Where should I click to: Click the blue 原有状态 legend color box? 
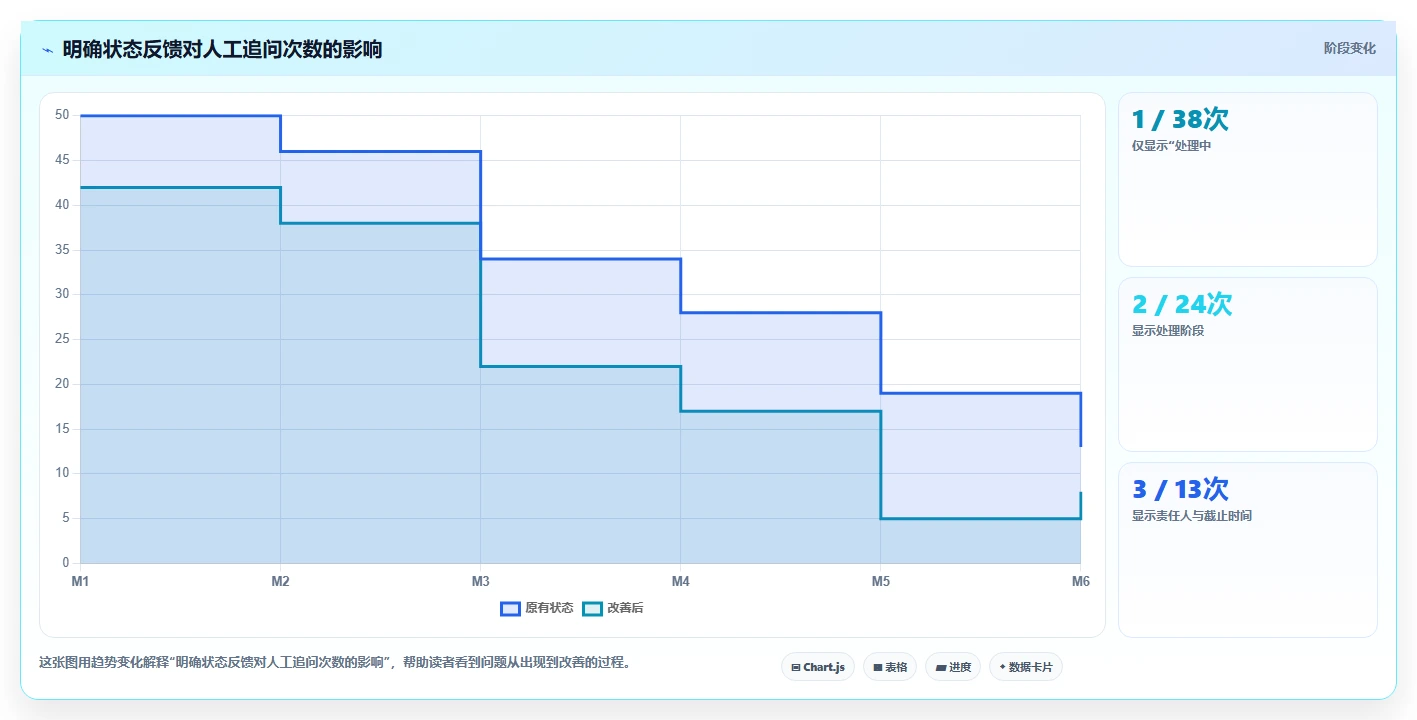(x=510, y=608)
